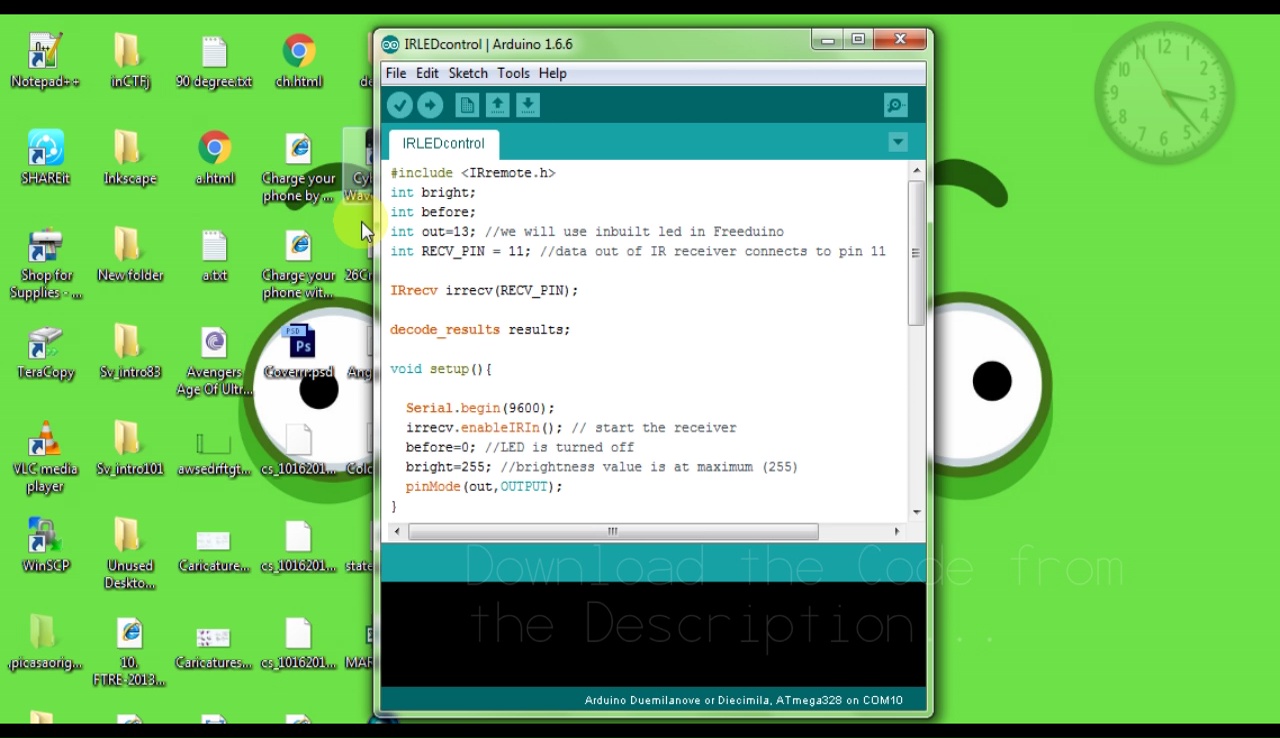Image resolution: width=1280 pixels, height=738 pixels.
Task: Click the 'IRrecv irrecv(RECV_PIN);' line
Action: (x=484, y=291)
